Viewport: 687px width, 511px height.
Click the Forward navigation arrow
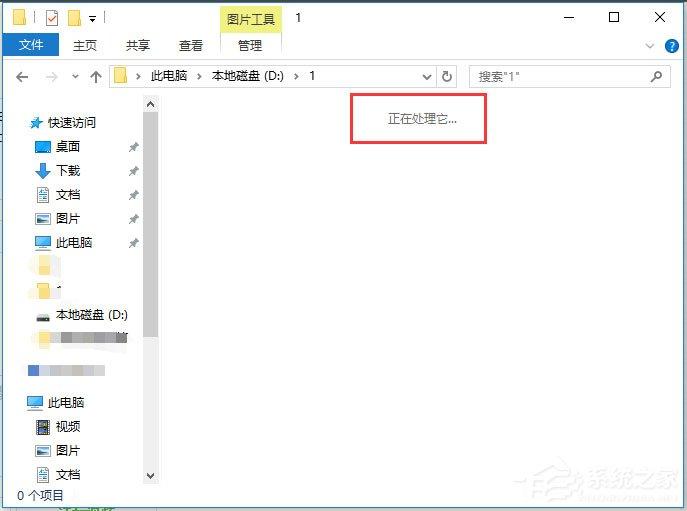(51, 77)
